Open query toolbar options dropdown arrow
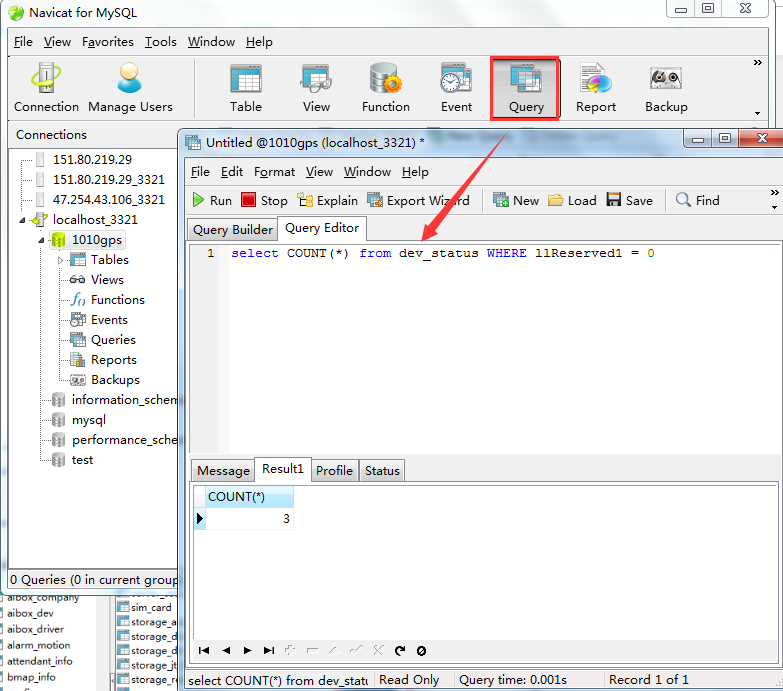783x691 pixels. click(775, 207)
